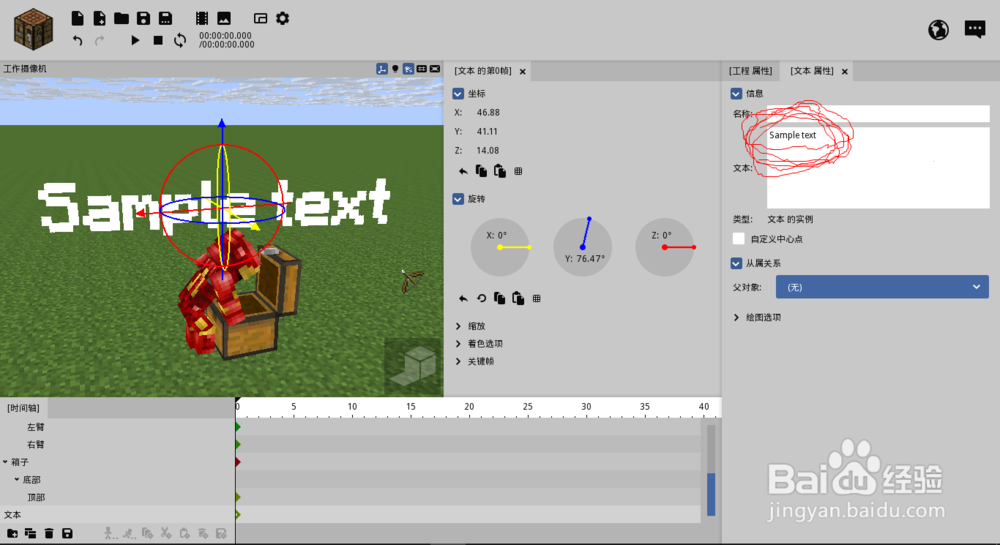Click grid icon in rotation row
1000x545 pixels.
point(537,298)
